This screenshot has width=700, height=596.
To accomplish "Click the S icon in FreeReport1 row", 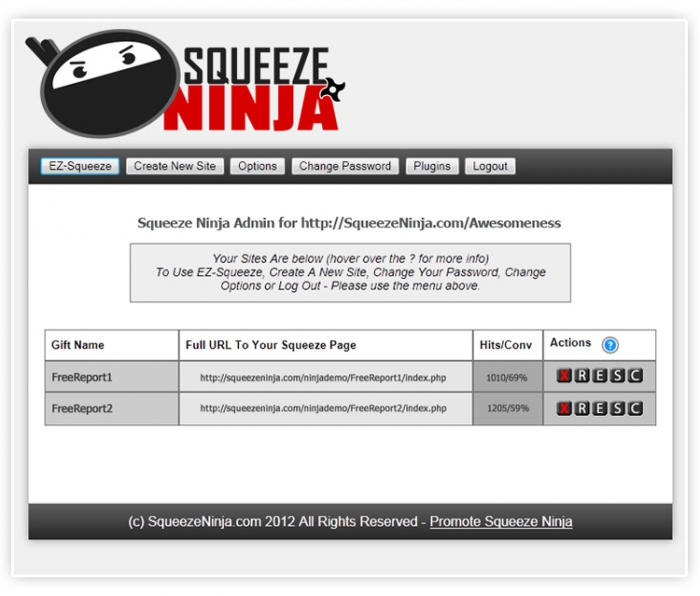I will coord(617,375).
